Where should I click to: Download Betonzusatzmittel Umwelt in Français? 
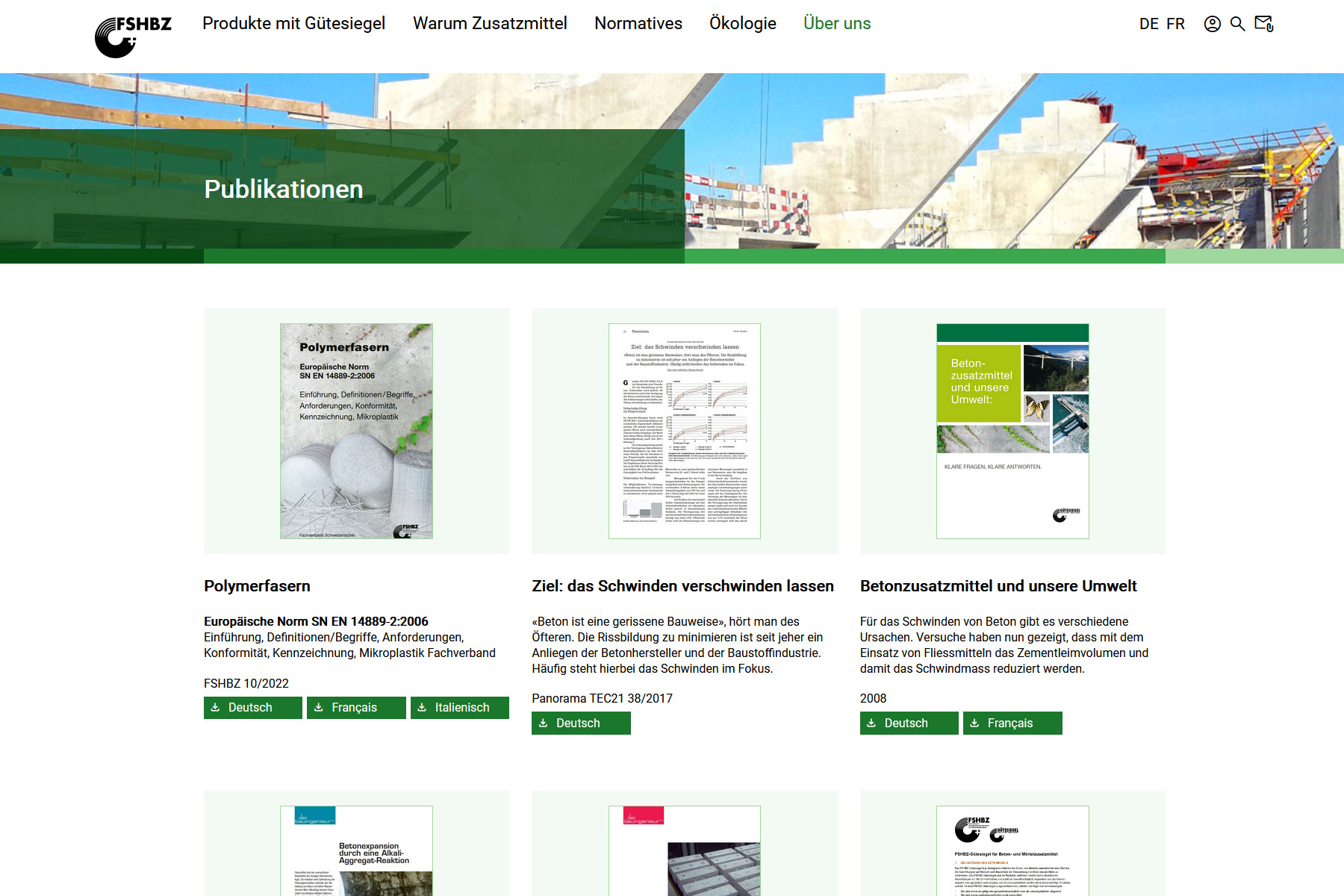[1012, 724]
